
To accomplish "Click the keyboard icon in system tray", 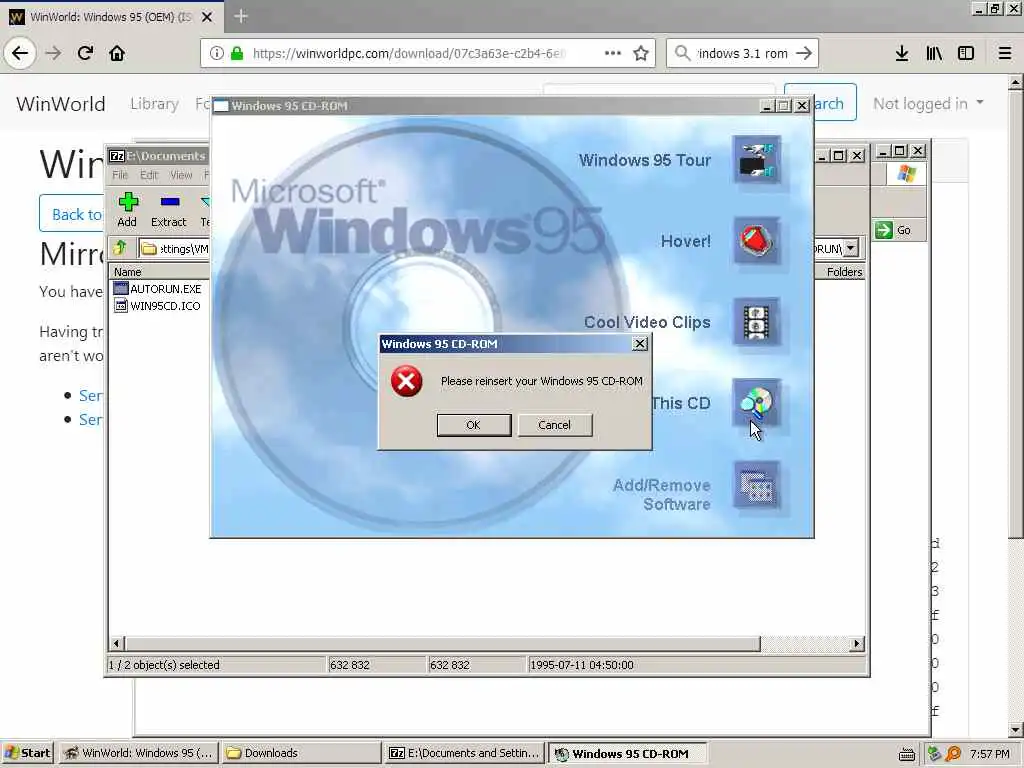I will coord(906,754).
